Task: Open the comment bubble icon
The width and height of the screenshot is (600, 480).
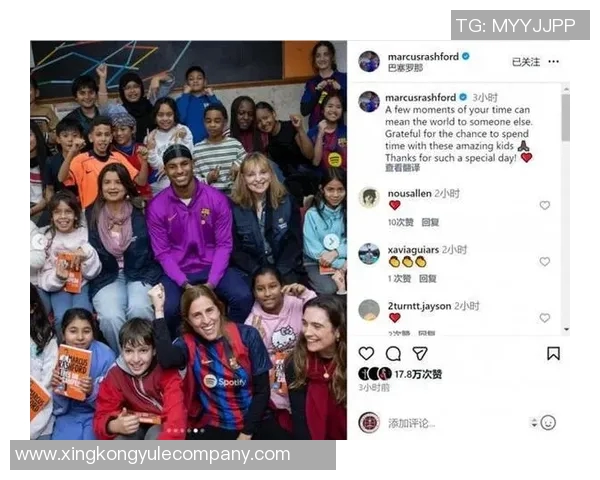Action: [393, 354]
